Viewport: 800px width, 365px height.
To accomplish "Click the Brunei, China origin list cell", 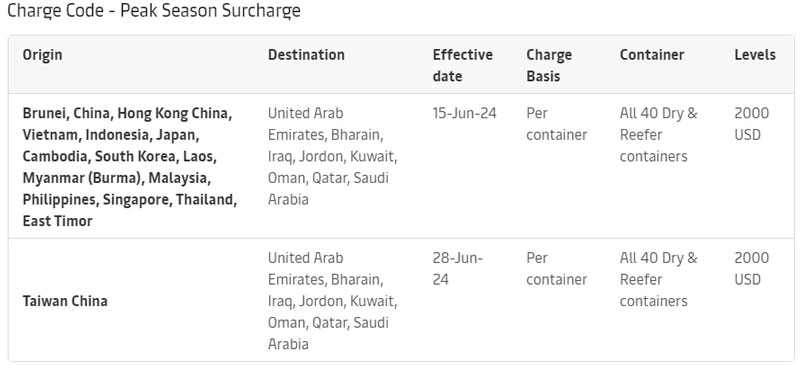I will tap(130, 167).
